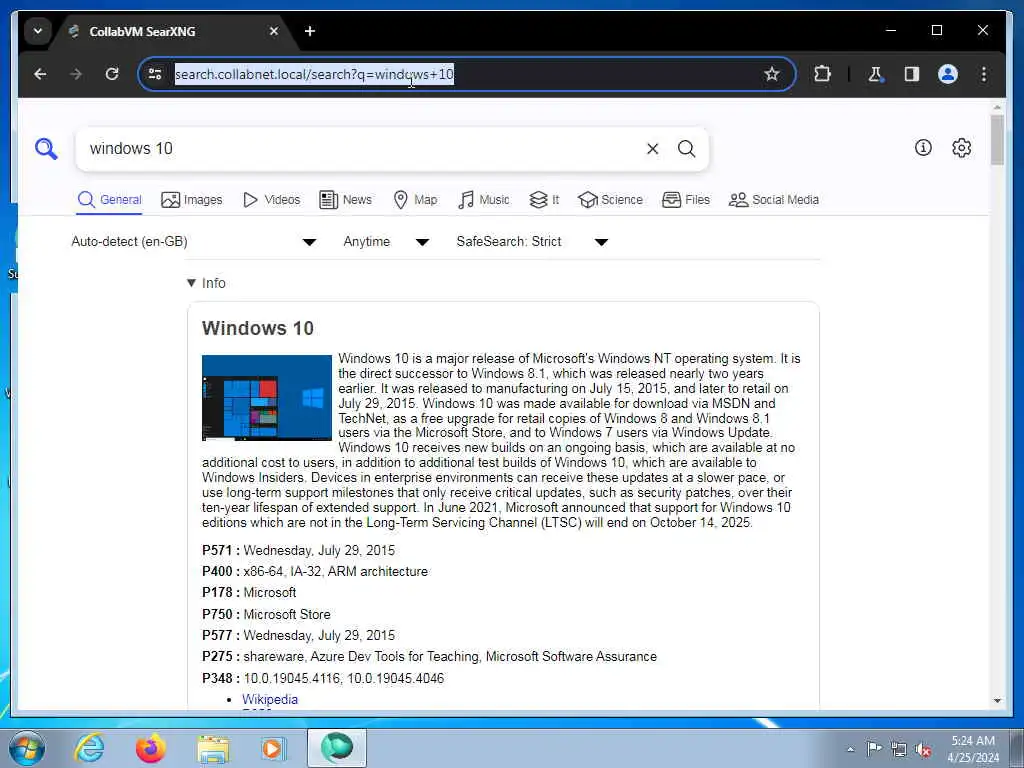Click text 'P571 : Wednesday, July 29, 2015'
The width and height of the screenshot is (1024, 768).
point(298,551)
